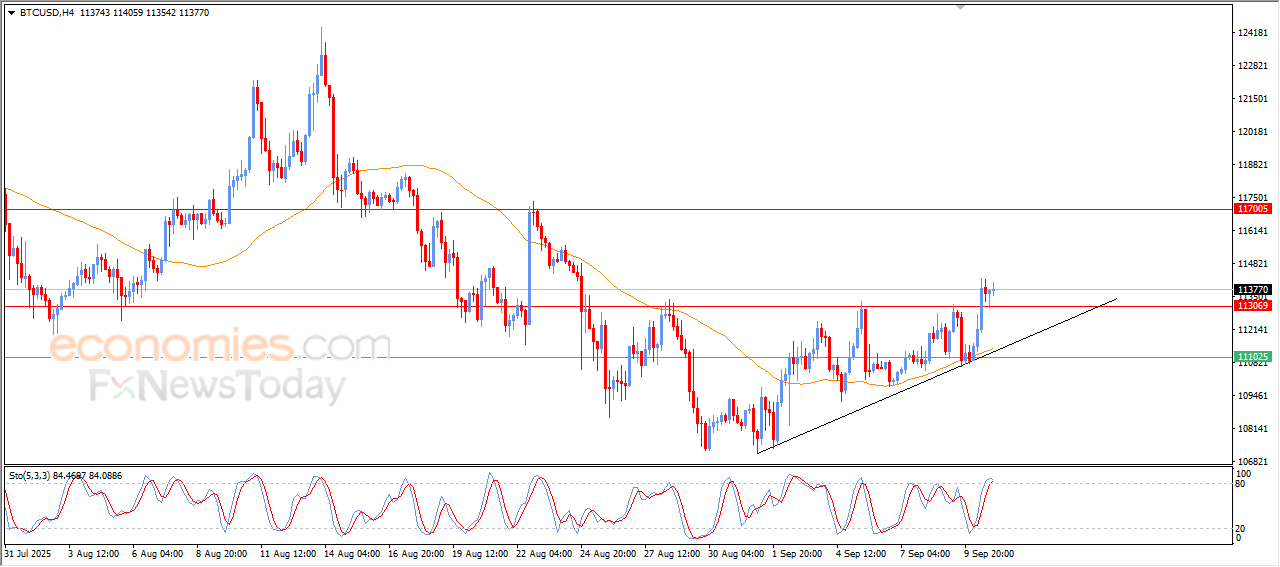Select the black 113770 current price tag
The height and width of the screenshot is (567, 1280).
[x=1253, y=289]
